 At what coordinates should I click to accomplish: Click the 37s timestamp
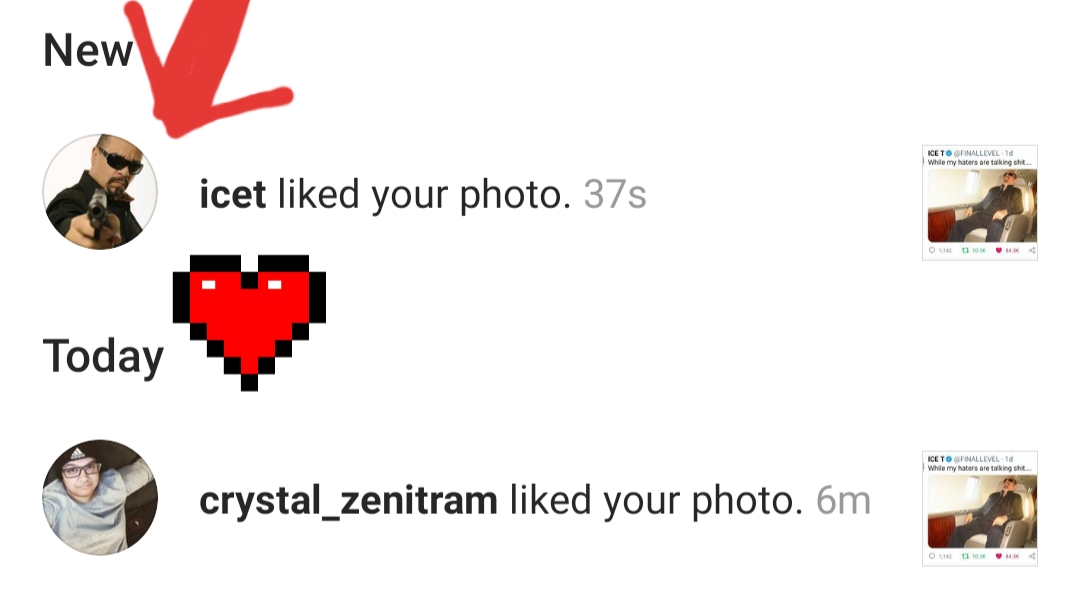pyautogui.click(x=615, y=194)
